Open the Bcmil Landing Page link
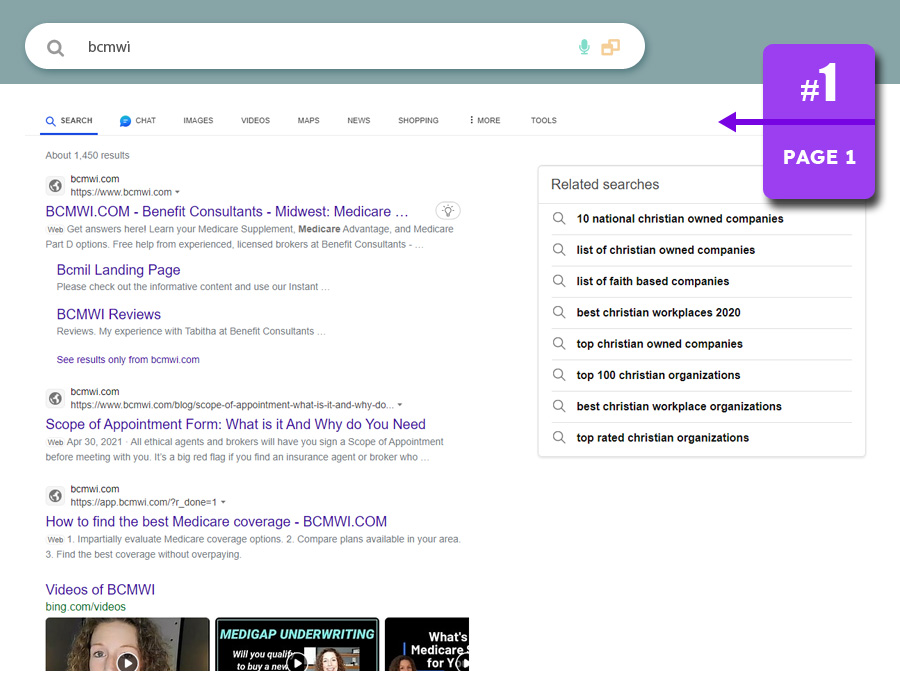 pos(118,270)
